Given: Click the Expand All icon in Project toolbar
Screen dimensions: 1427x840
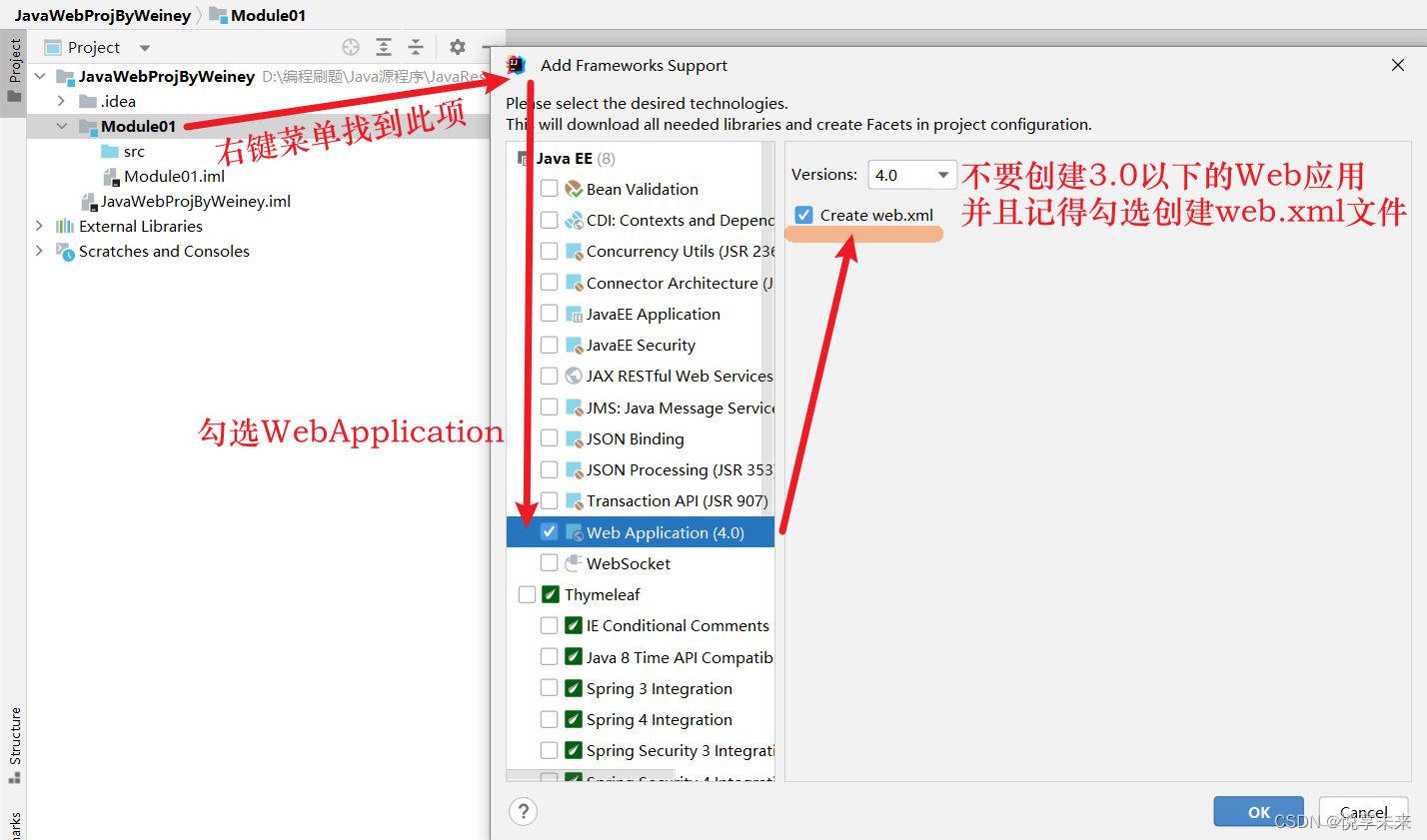Looking at the screenshot, I should tap(383, 46).
